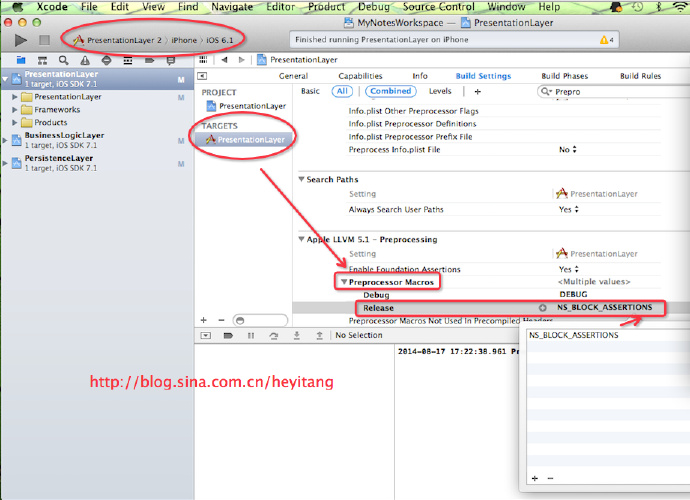Screen dimensions: 690x500
Task: Open the Project navigator icon
Action: (x=21, y=60)
